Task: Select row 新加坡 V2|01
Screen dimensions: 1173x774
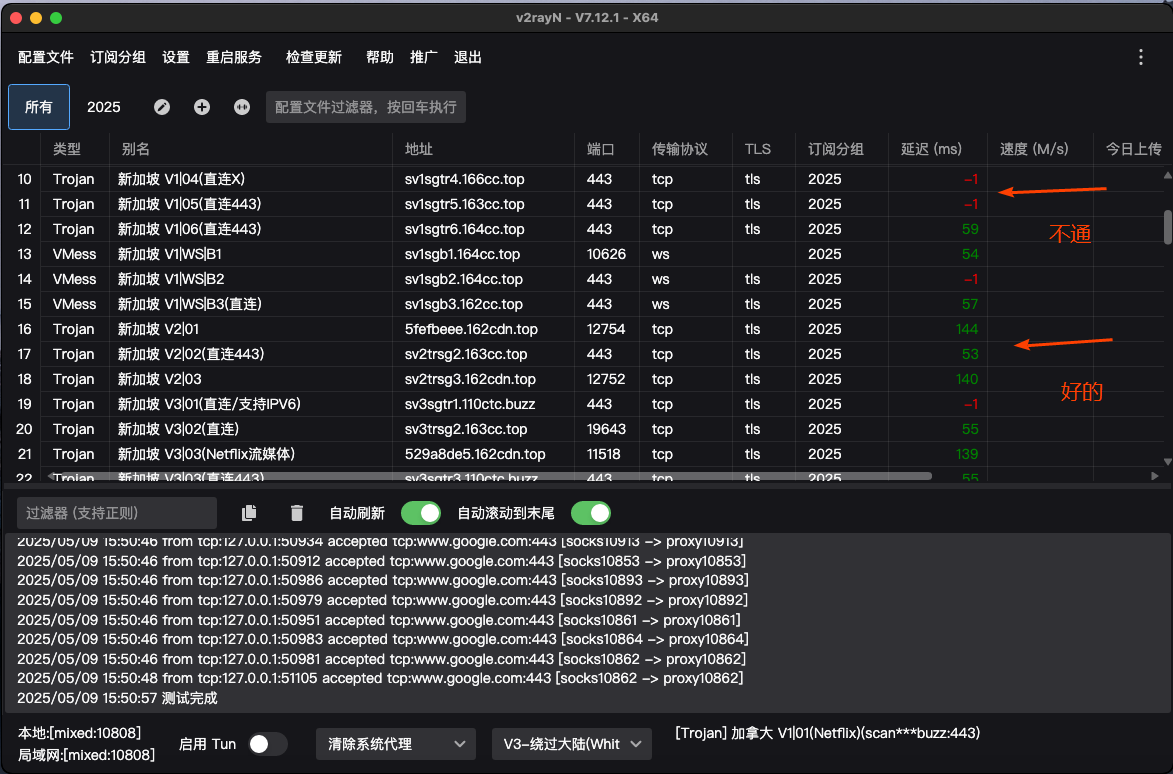Action: coord(586,329)
